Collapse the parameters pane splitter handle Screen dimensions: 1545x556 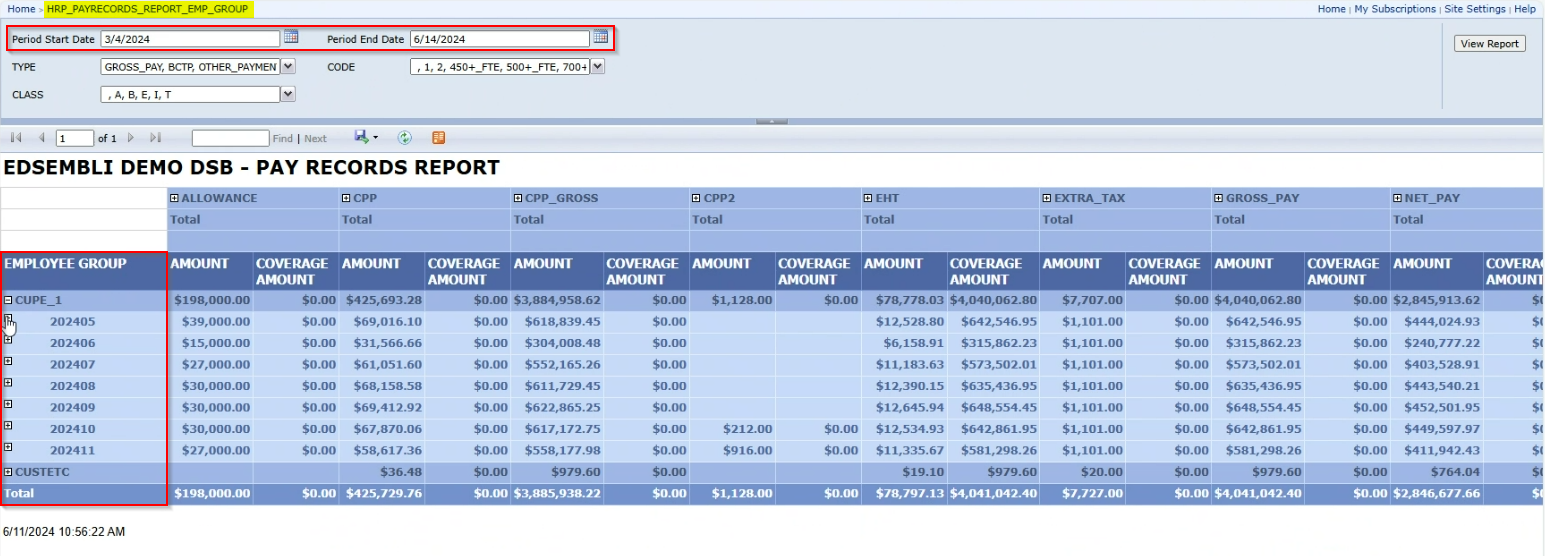coord(772,121)
